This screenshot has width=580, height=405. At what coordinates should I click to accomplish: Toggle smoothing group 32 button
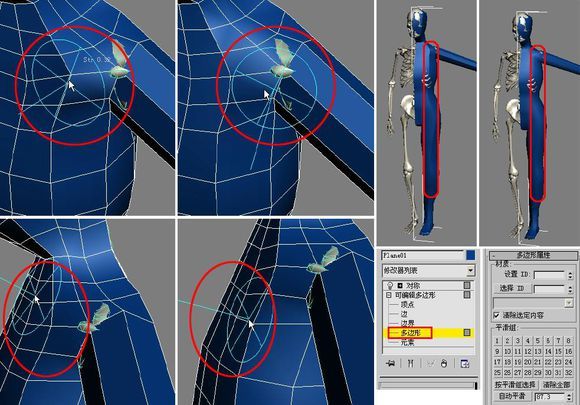pos(569,372)
